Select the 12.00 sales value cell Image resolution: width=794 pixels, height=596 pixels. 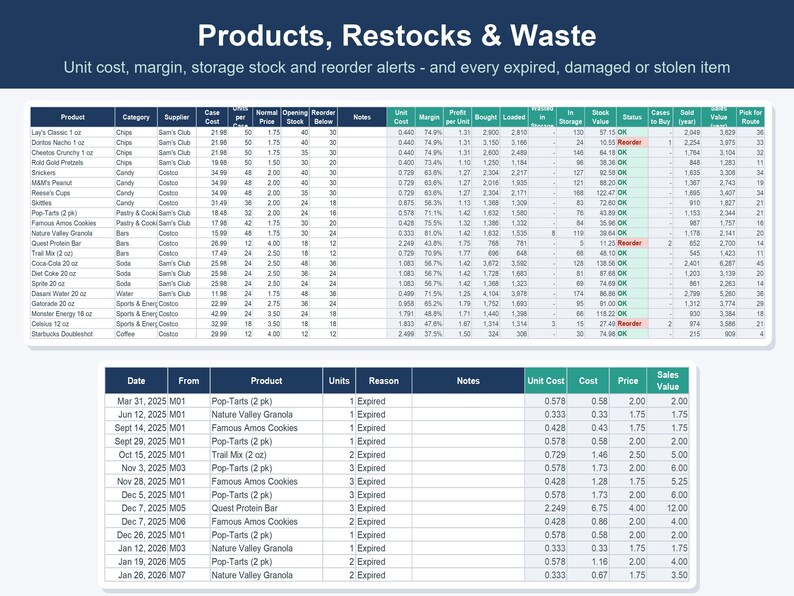point(668,508)
